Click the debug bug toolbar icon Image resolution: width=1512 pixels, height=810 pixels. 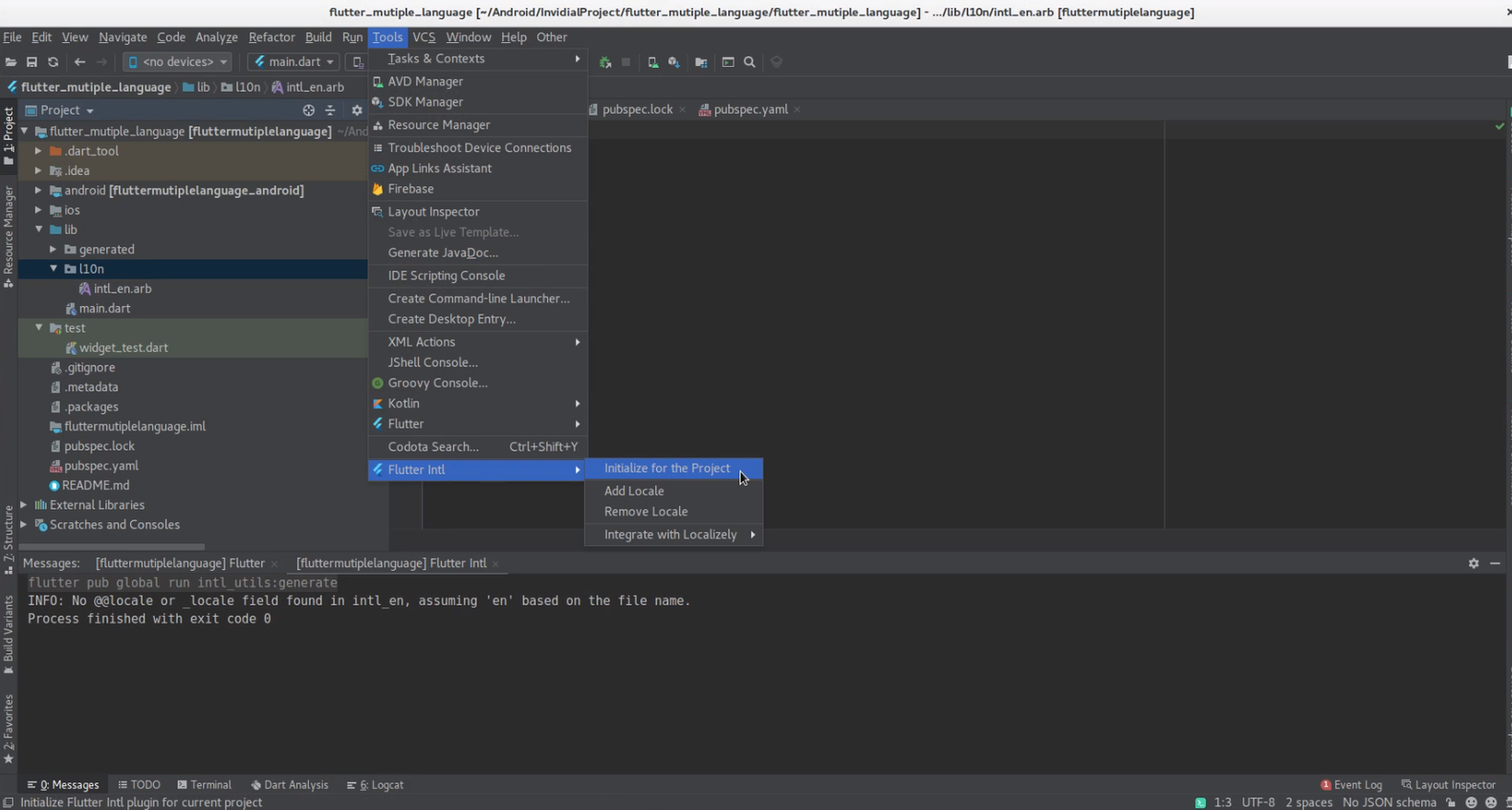coord(605,62)
